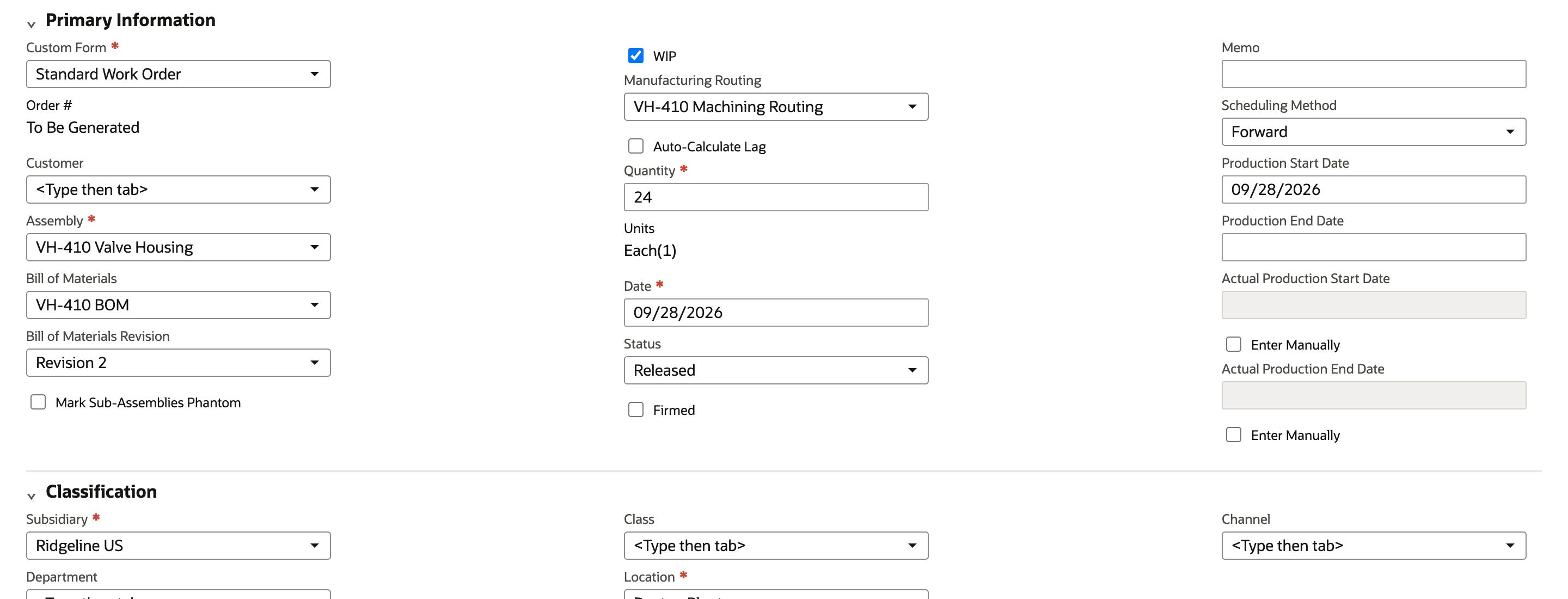Tick the Firmed checkbox
This screenshot has height=599, width=1568.
coord(635,409)
